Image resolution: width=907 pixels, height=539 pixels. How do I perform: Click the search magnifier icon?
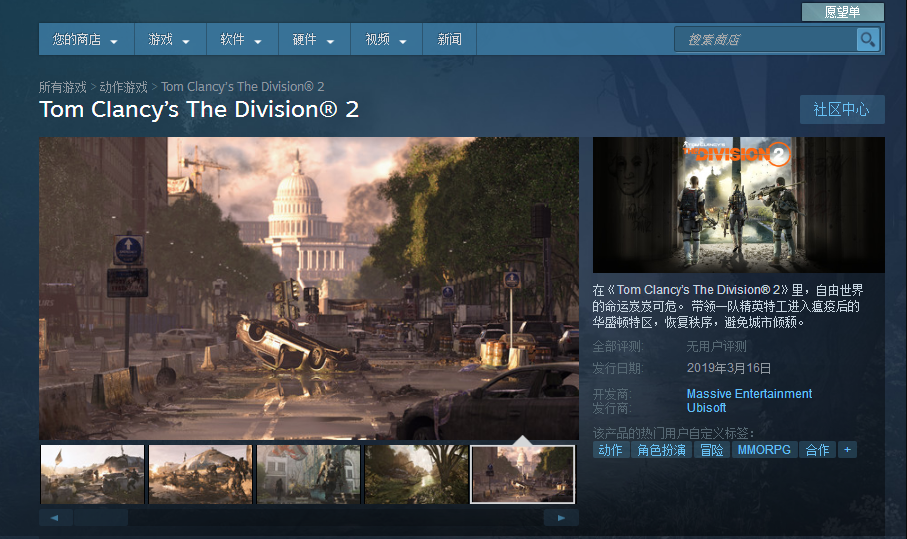[868, 39]
